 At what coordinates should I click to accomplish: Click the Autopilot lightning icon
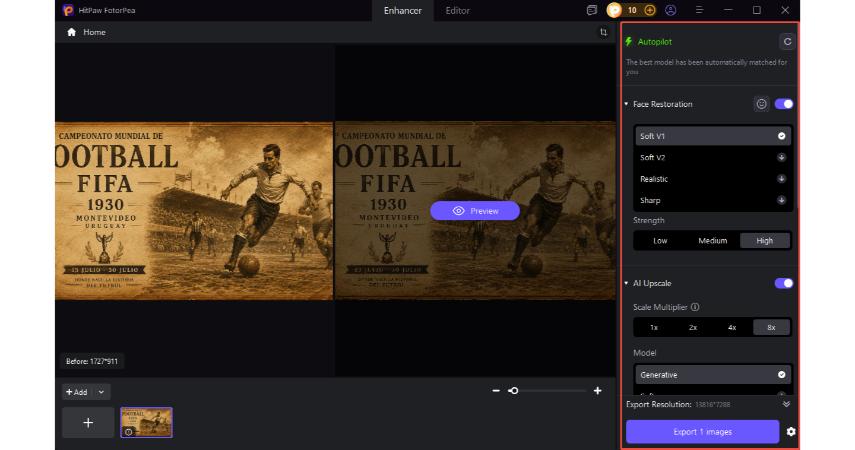coord(629,41)
